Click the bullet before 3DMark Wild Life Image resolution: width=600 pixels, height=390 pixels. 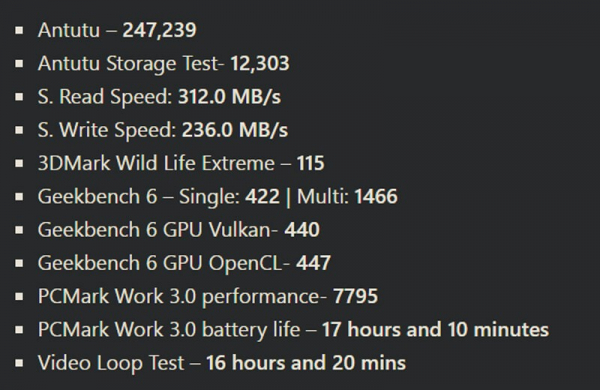click(x=19, y=163)
